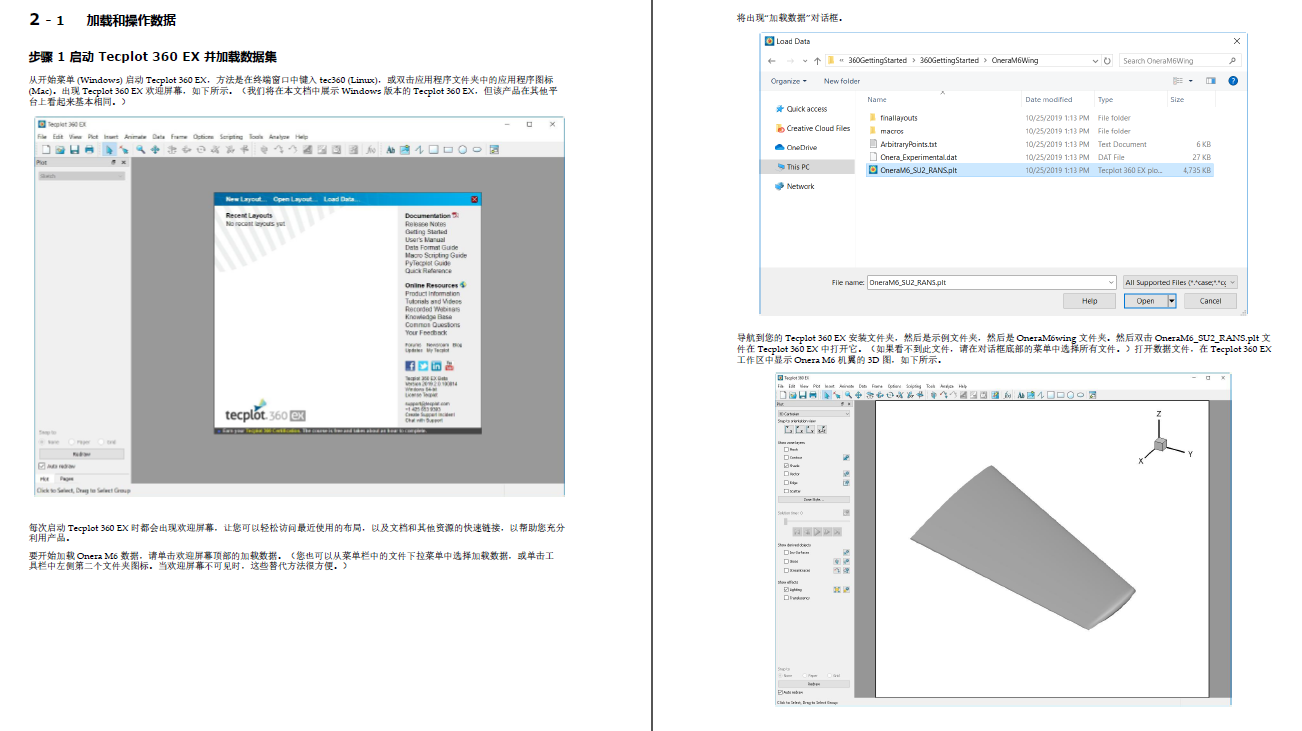Expand the File name dropdown arrow in Load Data
The image size is (1302, 731).
[1111, 283]
